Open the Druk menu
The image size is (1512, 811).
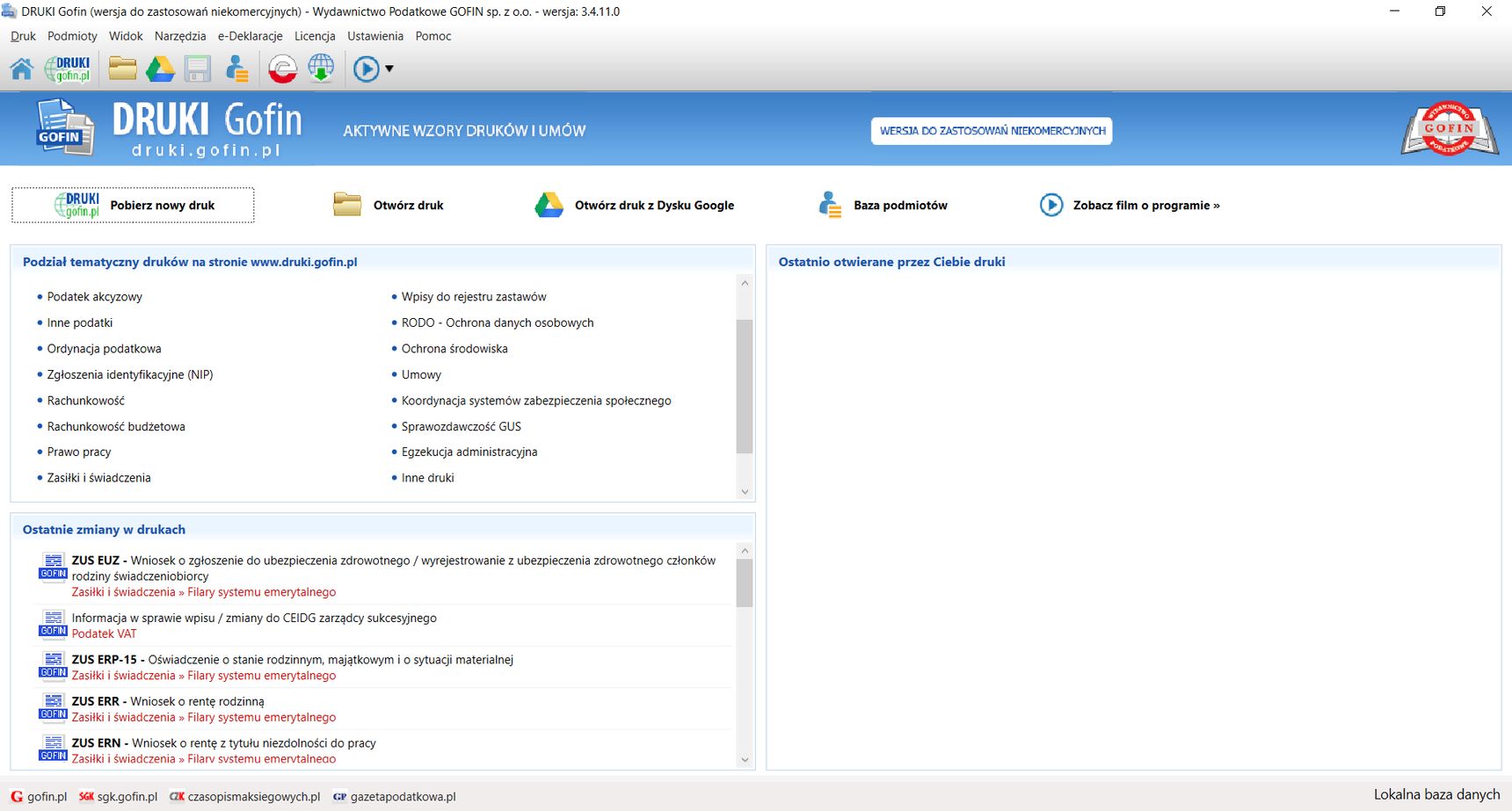tap(23, 36)
